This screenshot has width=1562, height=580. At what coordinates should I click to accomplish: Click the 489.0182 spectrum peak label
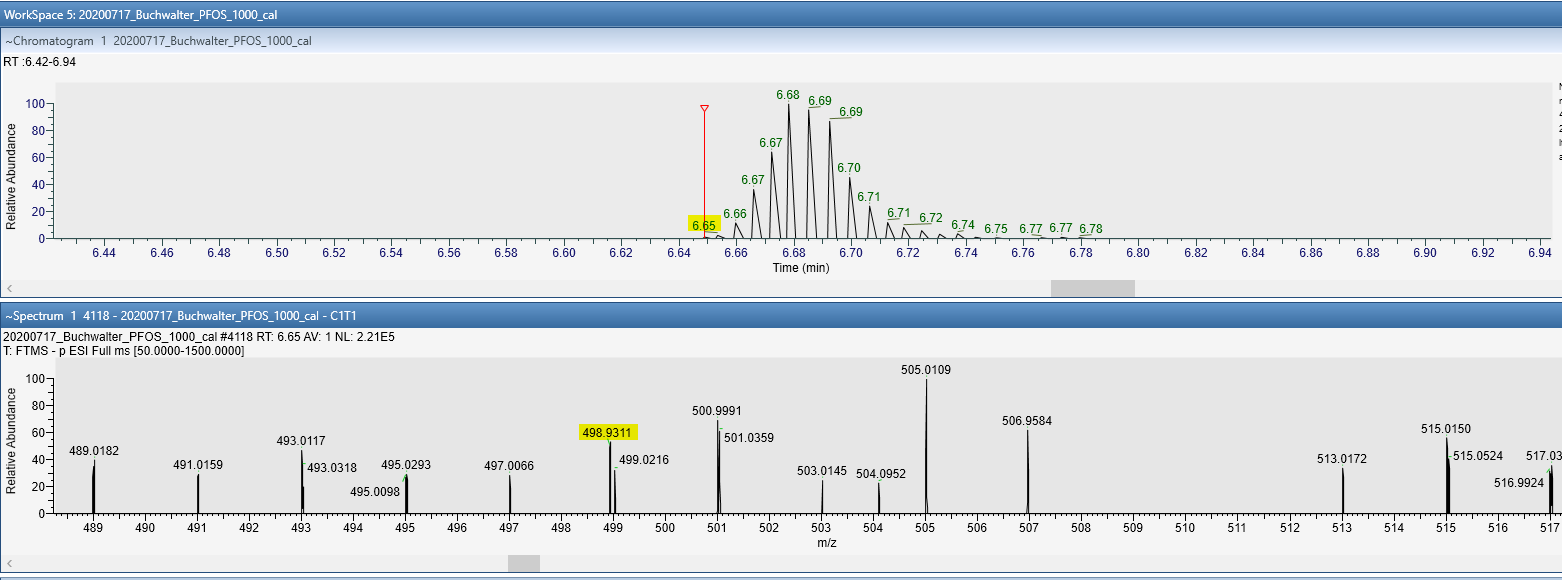point(94,451)
